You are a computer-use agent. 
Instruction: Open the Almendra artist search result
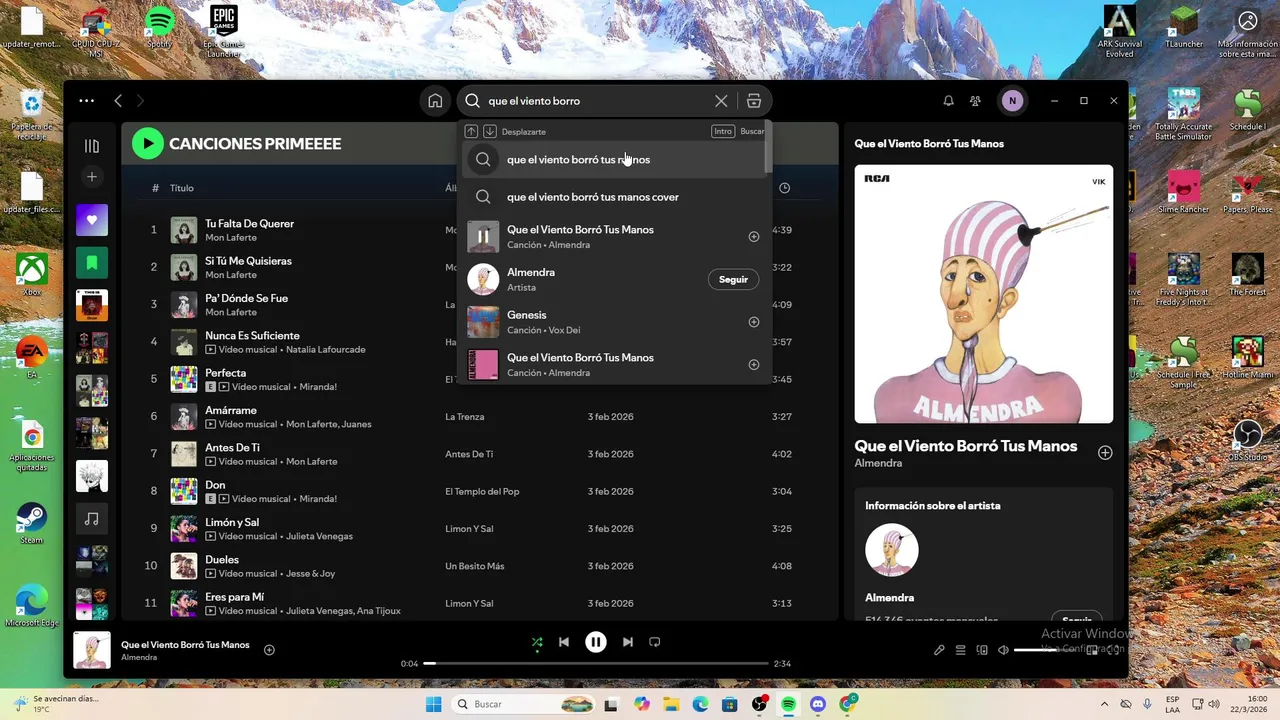615,279
